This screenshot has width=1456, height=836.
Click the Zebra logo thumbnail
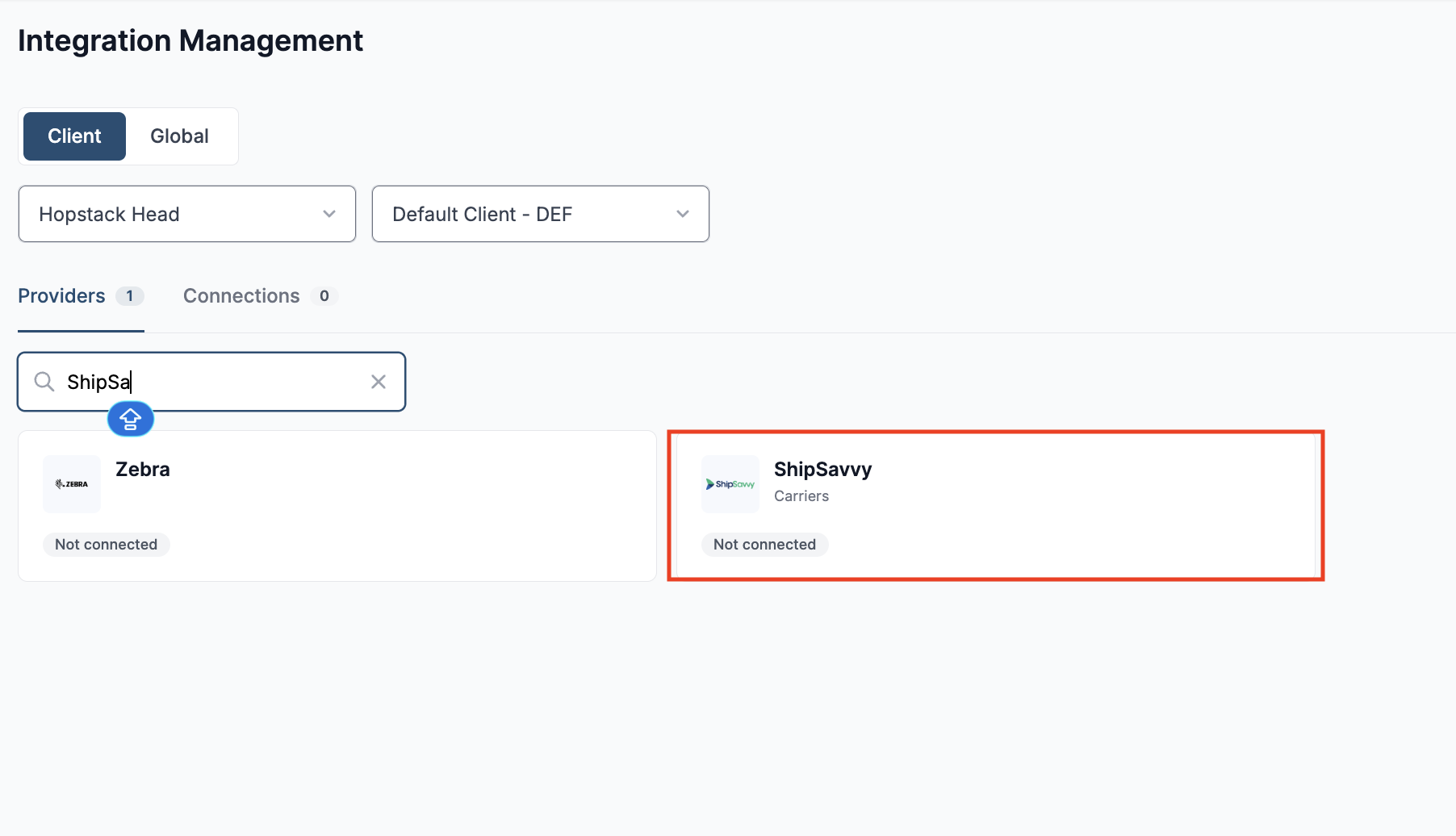coord(72,484)
